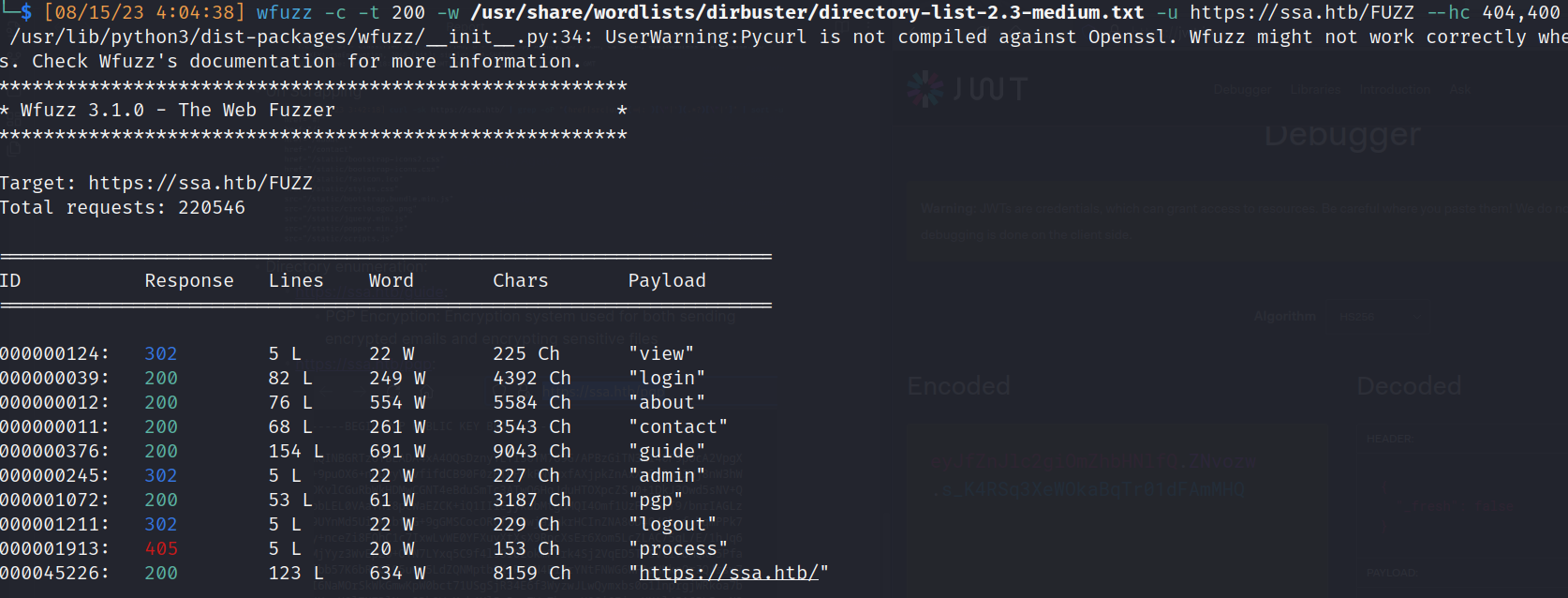The image size is (1568, 598).
Task: Click the "login" payload entry
Action: click(x=667, y=378)
